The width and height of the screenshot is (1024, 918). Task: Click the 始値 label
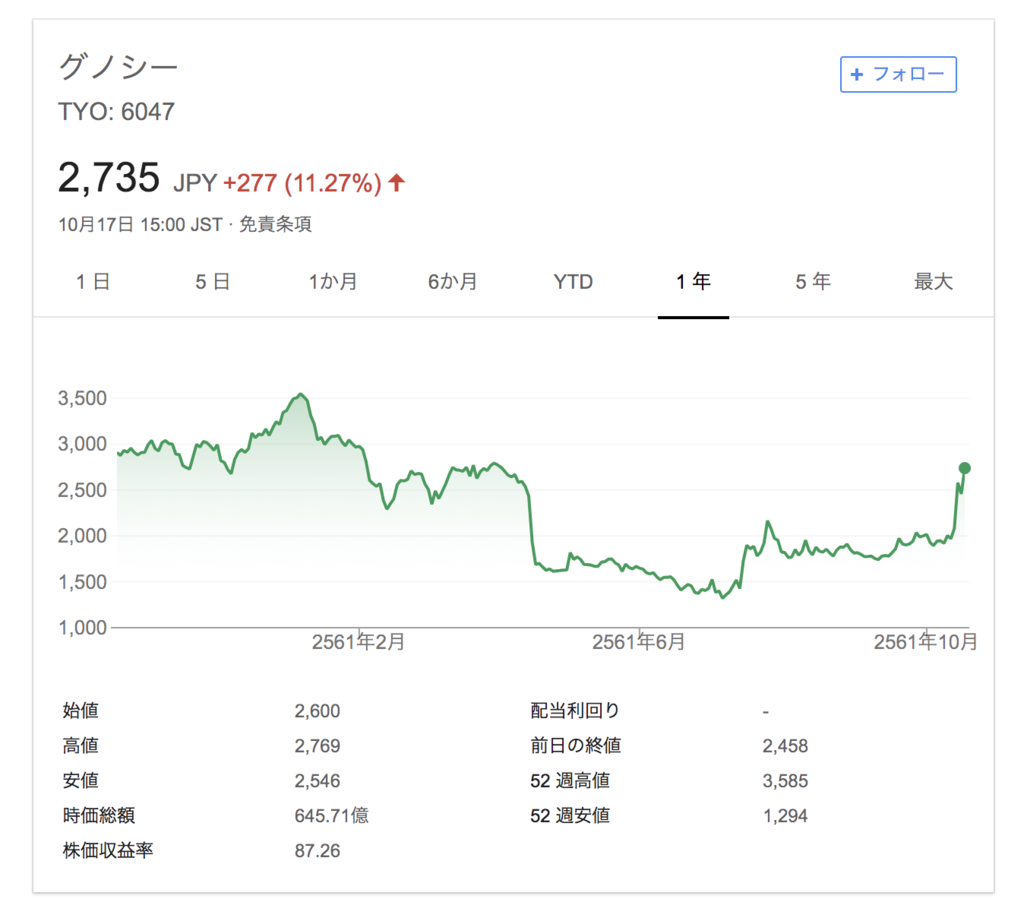pos(80,710)
